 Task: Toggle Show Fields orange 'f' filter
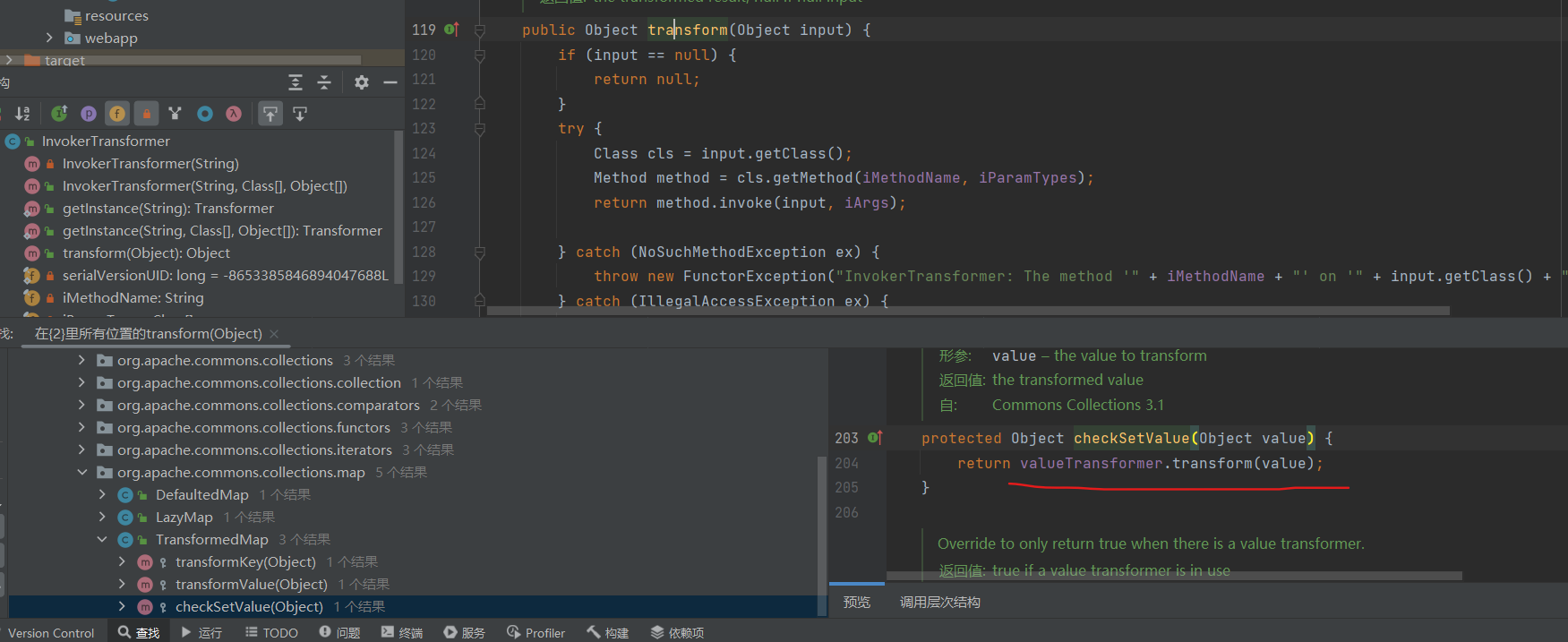117,114
